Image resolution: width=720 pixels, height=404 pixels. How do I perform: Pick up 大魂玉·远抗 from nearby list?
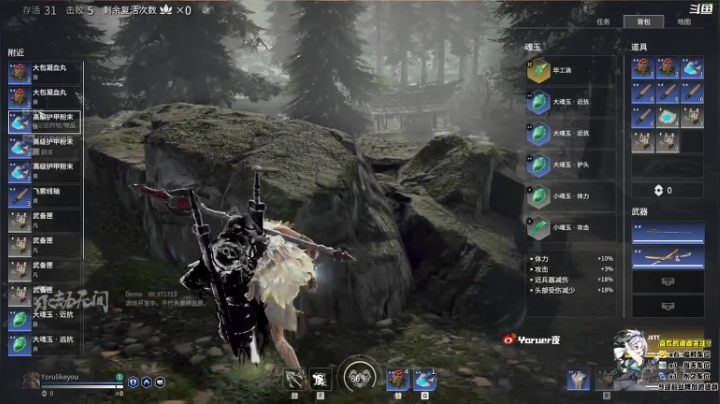coord(45,344)
